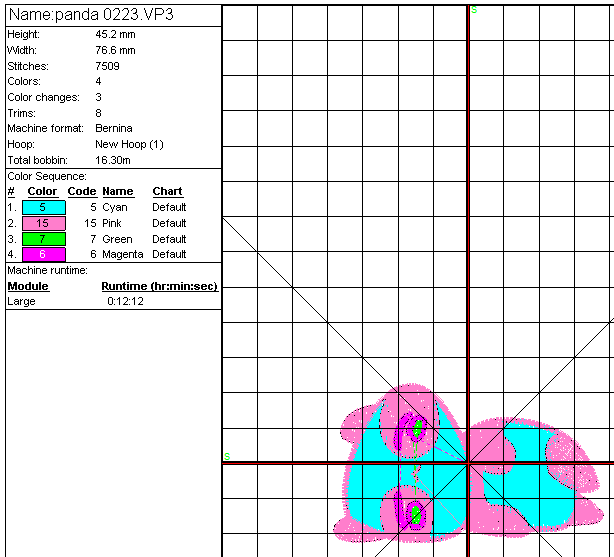
Task: Click the runtime value 0:12:12
Action: tap(125, 301)
